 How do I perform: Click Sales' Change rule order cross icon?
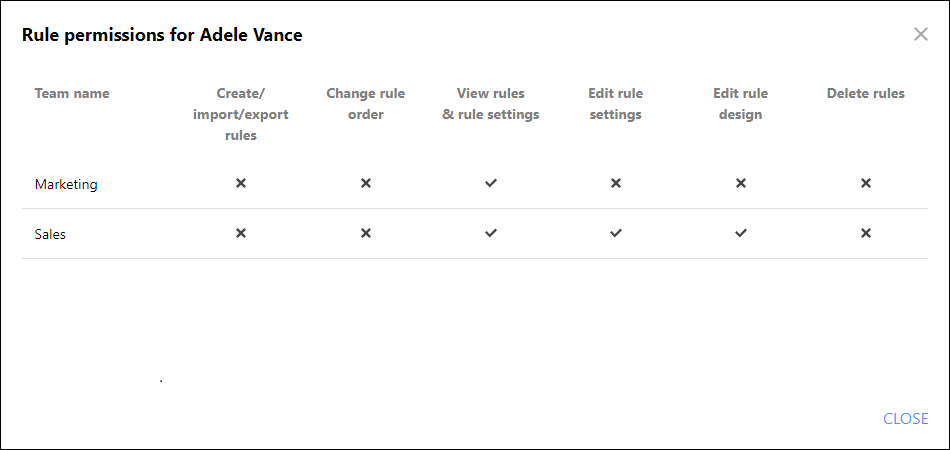coord(366,233)
